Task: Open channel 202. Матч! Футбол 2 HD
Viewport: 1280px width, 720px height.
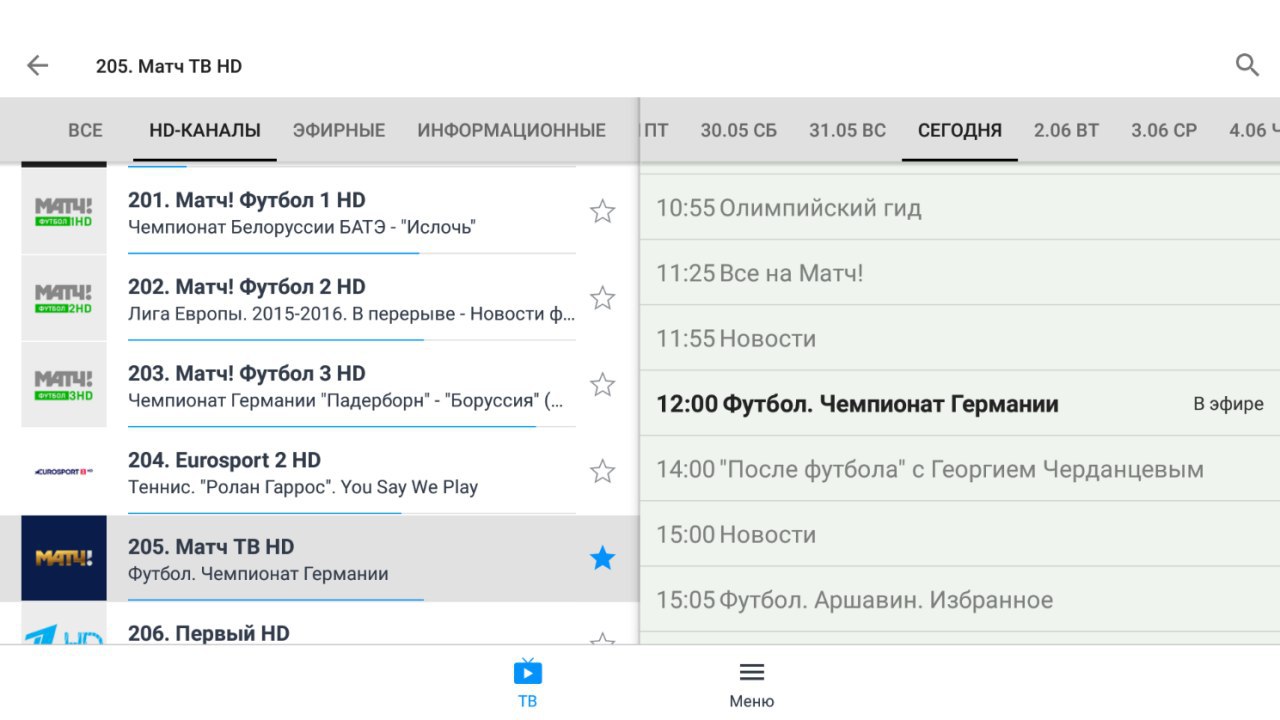Action: (x=320, y=298)
